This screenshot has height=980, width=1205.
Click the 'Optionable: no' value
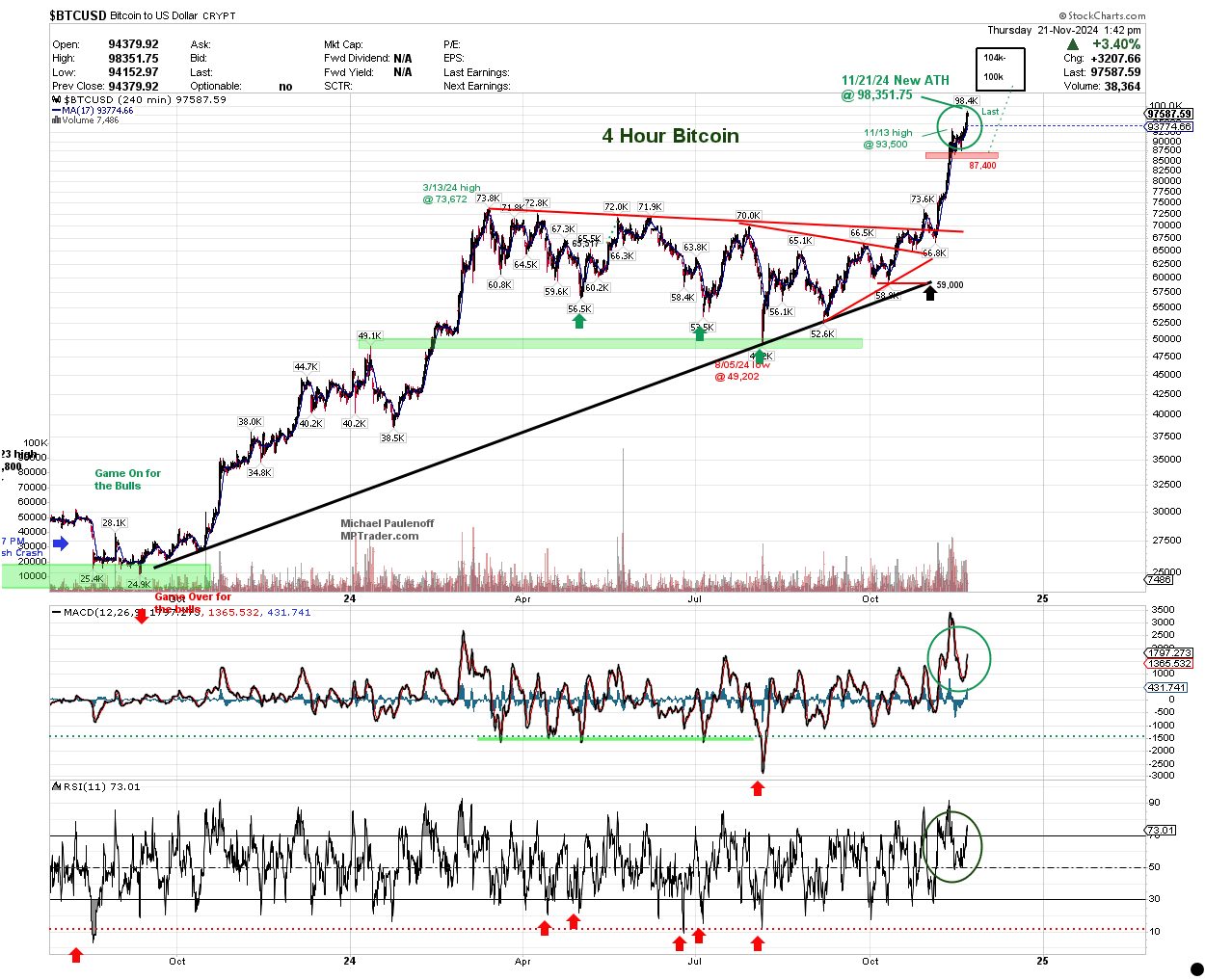[x=285, y=86]
